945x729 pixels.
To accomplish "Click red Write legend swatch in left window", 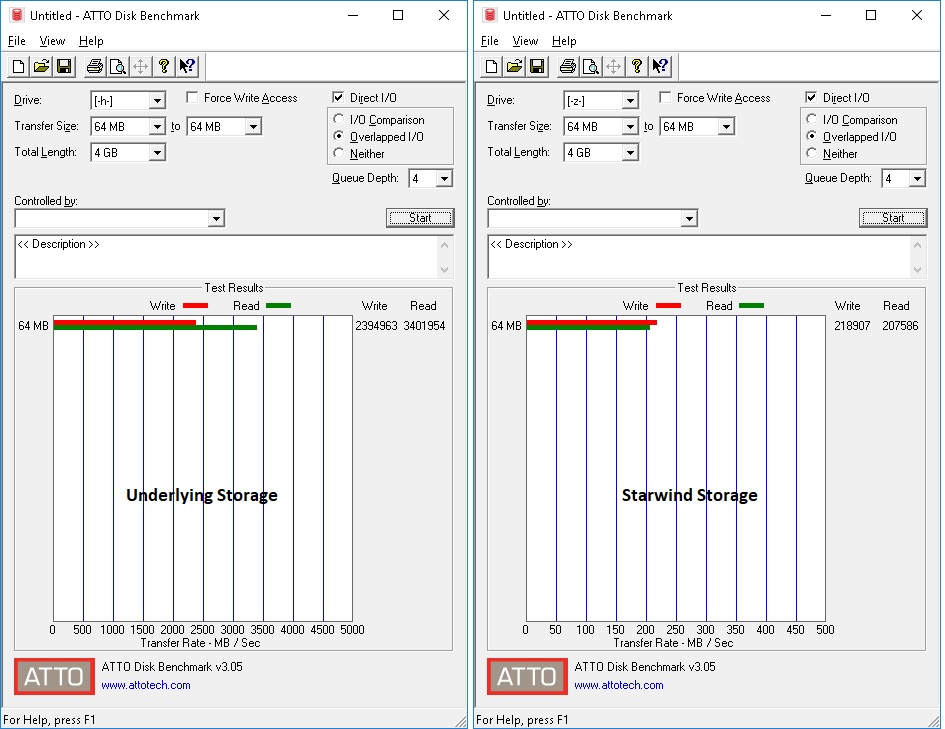I will pyautogui.click(x=195, y=305).
